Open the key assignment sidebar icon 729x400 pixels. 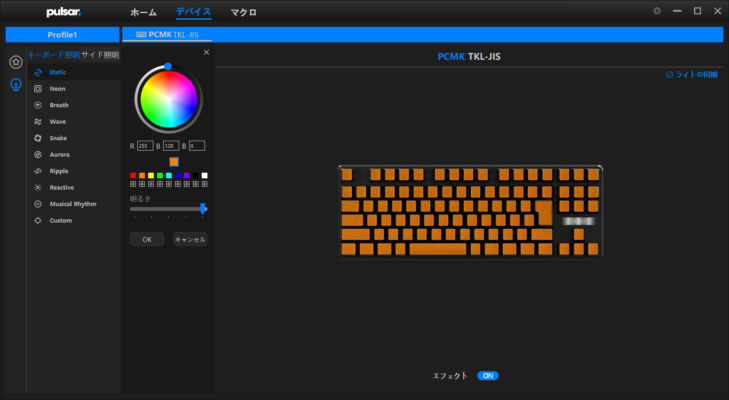[16, 62]
